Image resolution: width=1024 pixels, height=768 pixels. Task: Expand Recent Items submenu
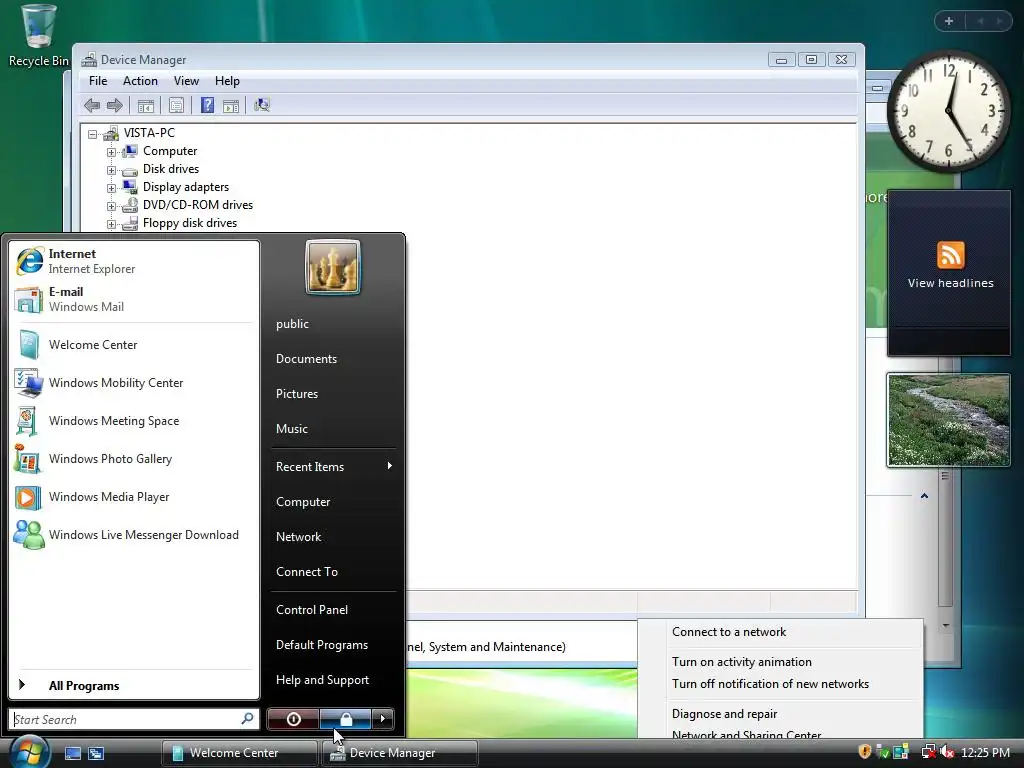click(x=333, y=466)
